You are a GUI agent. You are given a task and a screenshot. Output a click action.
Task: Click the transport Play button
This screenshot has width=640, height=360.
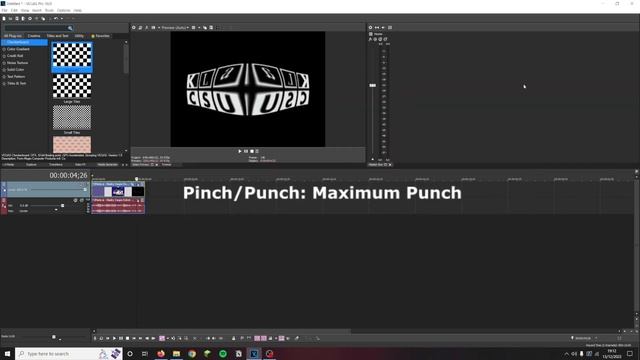(x=114, y=338)
